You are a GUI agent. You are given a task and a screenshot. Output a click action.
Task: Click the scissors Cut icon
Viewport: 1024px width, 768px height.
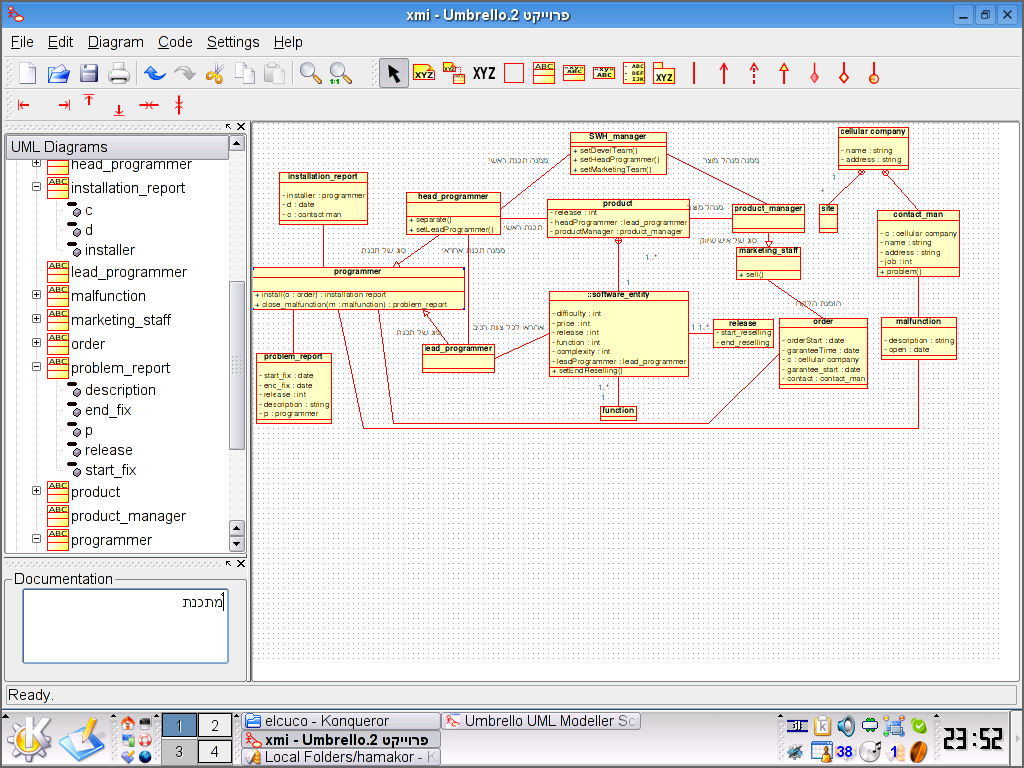[x=214, y=73]
